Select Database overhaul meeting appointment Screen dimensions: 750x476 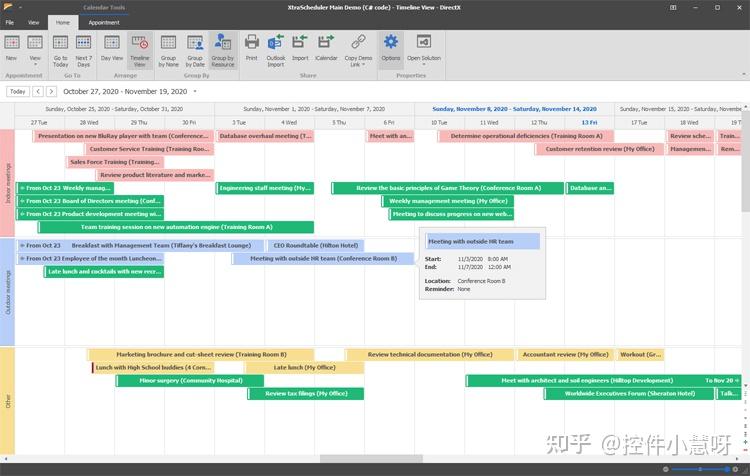coord(265,136)
